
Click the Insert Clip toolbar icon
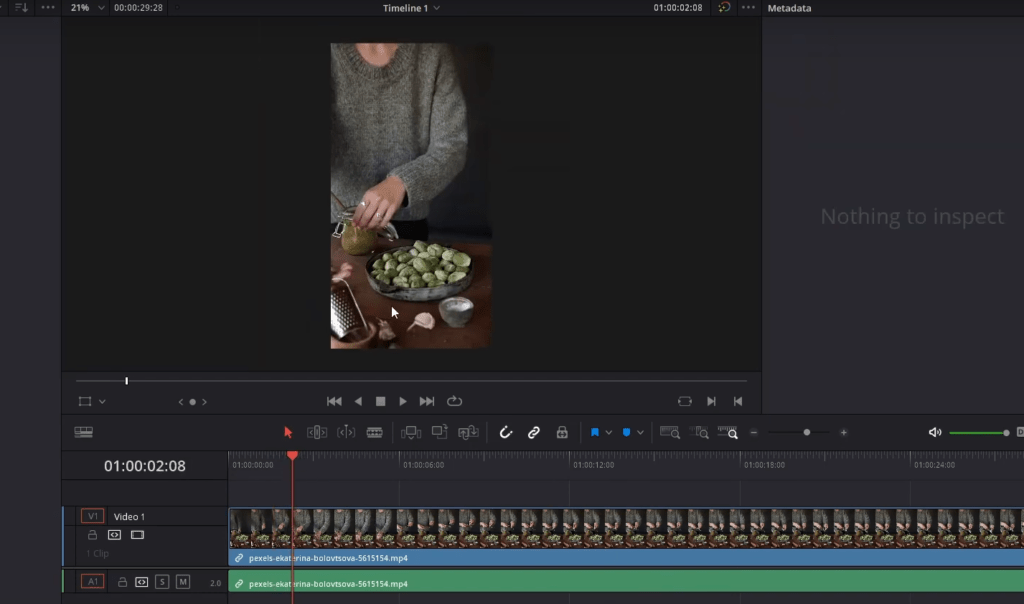pos(410,432)
